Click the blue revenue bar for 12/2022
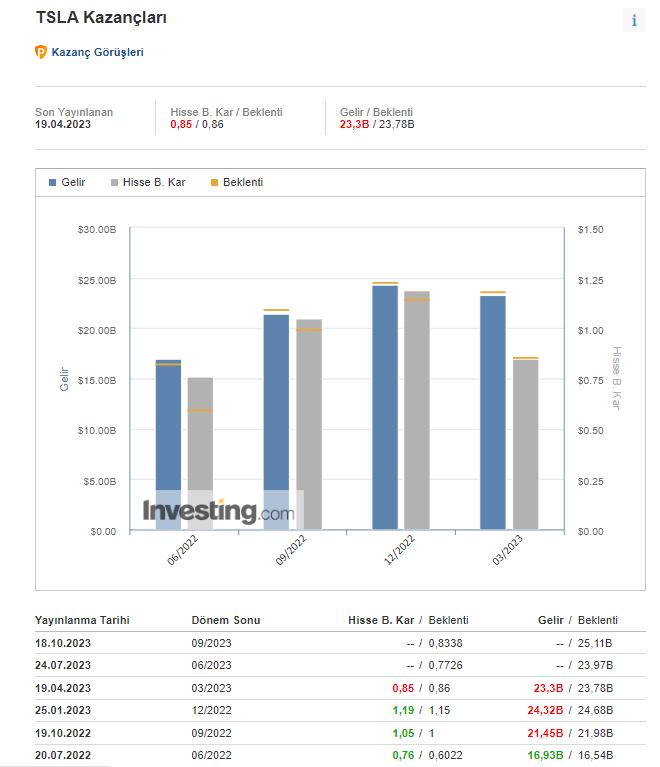This screenshot has height=767, width=660. point(385,407)
